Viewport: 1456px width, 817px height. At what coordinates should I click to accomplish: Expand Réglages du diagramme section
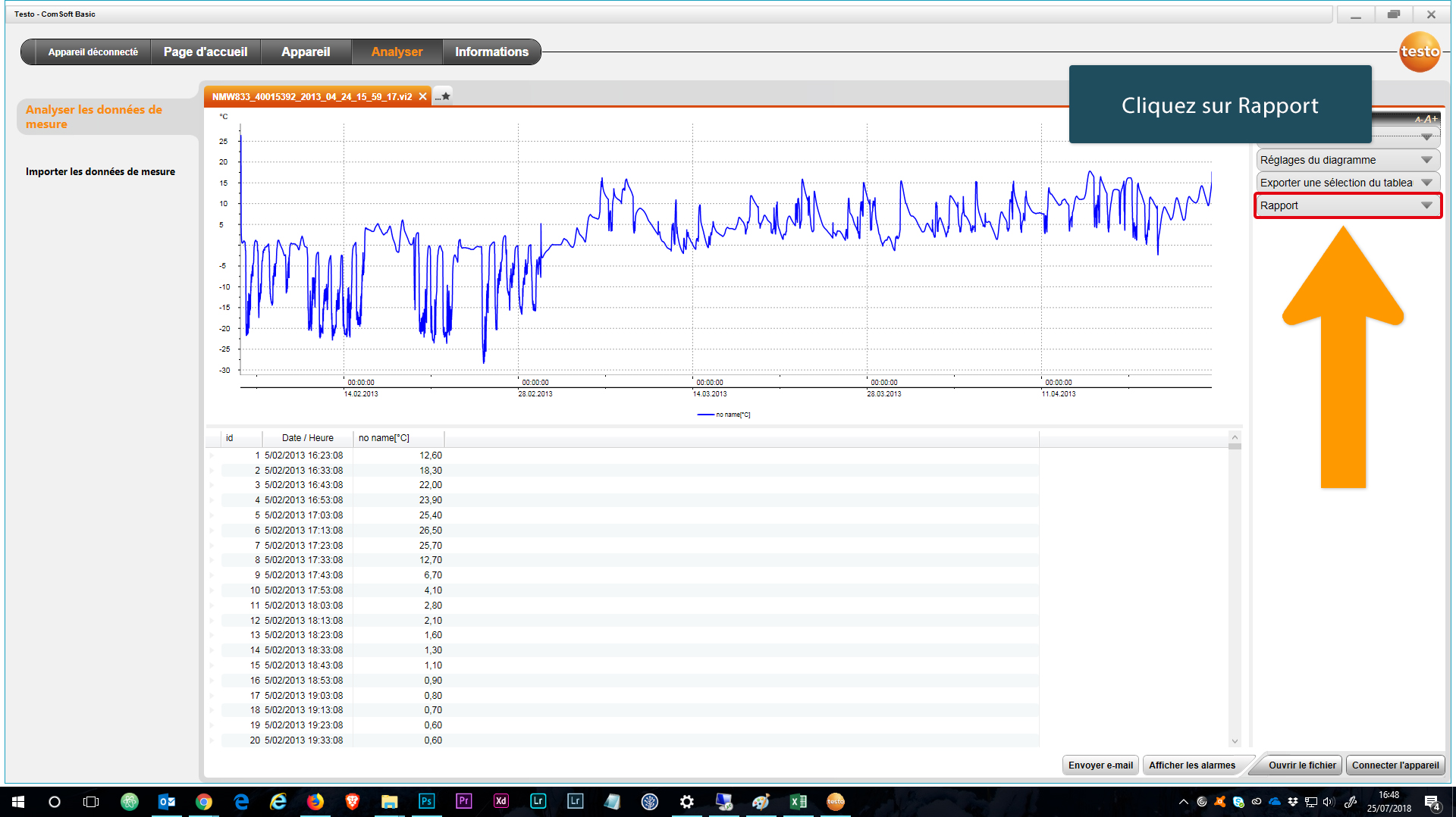(1348, 160)
